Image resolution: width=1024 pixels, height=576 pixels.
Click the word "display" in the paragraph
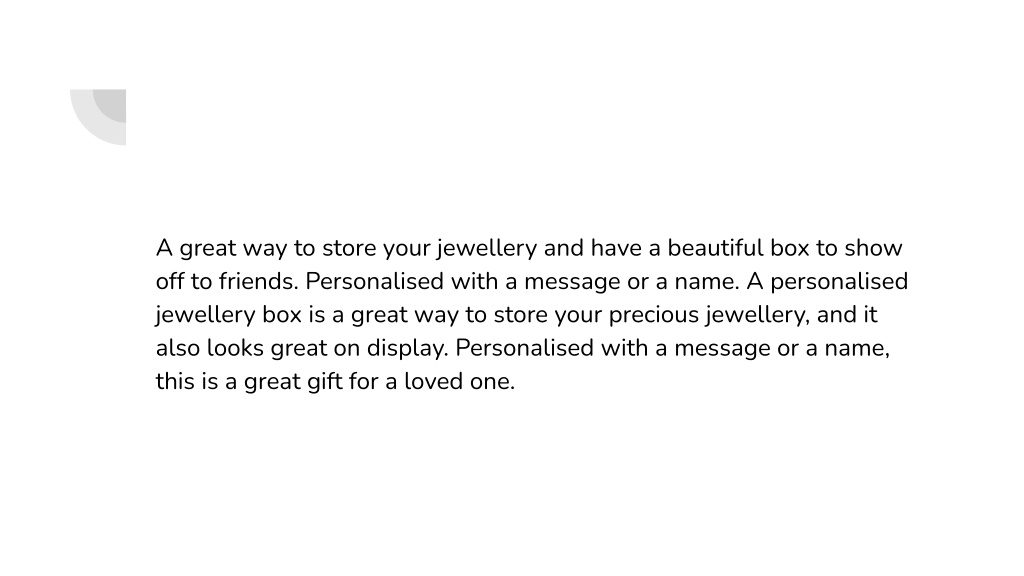click(x=406, y=349)
